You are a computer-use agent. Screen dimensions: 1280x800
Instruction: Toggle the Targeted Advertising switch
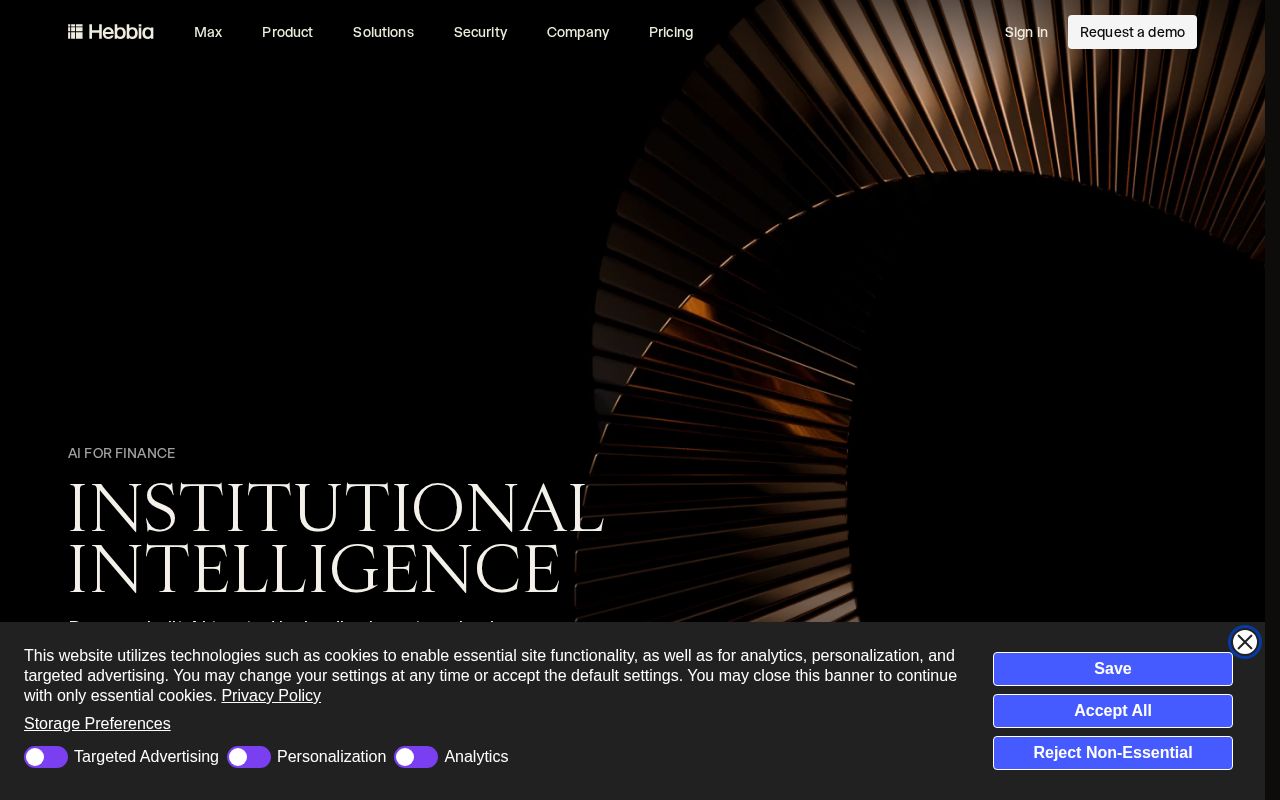(46, 757)
